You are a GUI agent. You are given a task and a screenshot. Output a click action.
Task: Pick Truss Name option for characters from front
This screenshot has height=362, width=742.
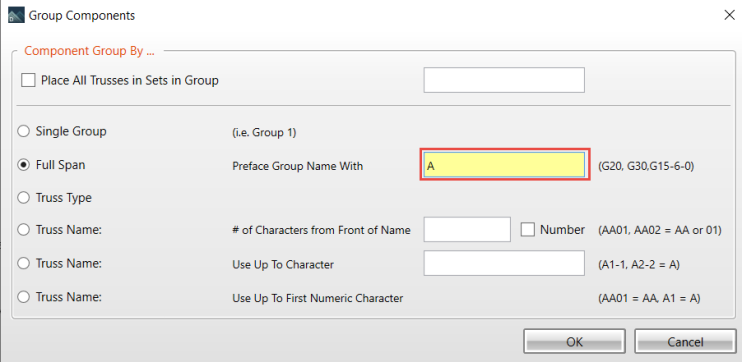click(x=23, y=230)
